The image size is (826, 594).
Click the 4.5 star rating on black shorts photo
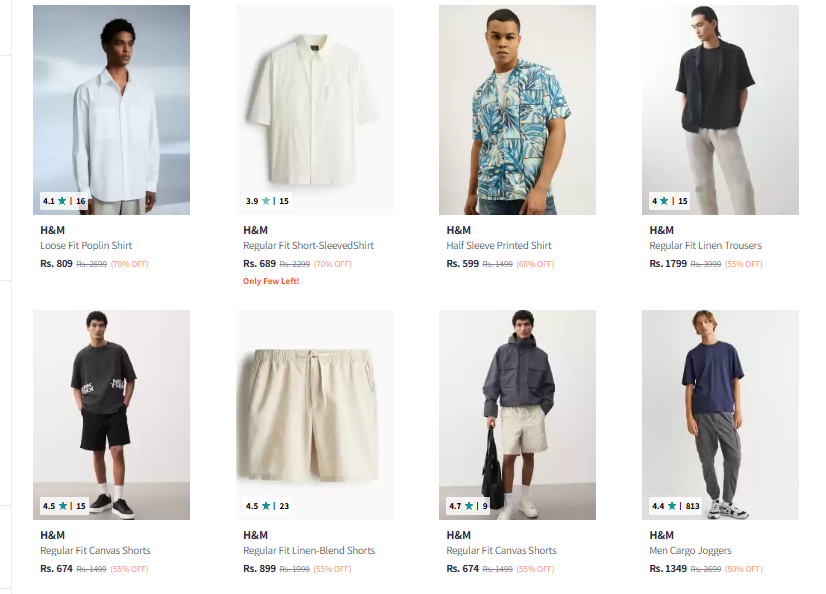point(64,506)
